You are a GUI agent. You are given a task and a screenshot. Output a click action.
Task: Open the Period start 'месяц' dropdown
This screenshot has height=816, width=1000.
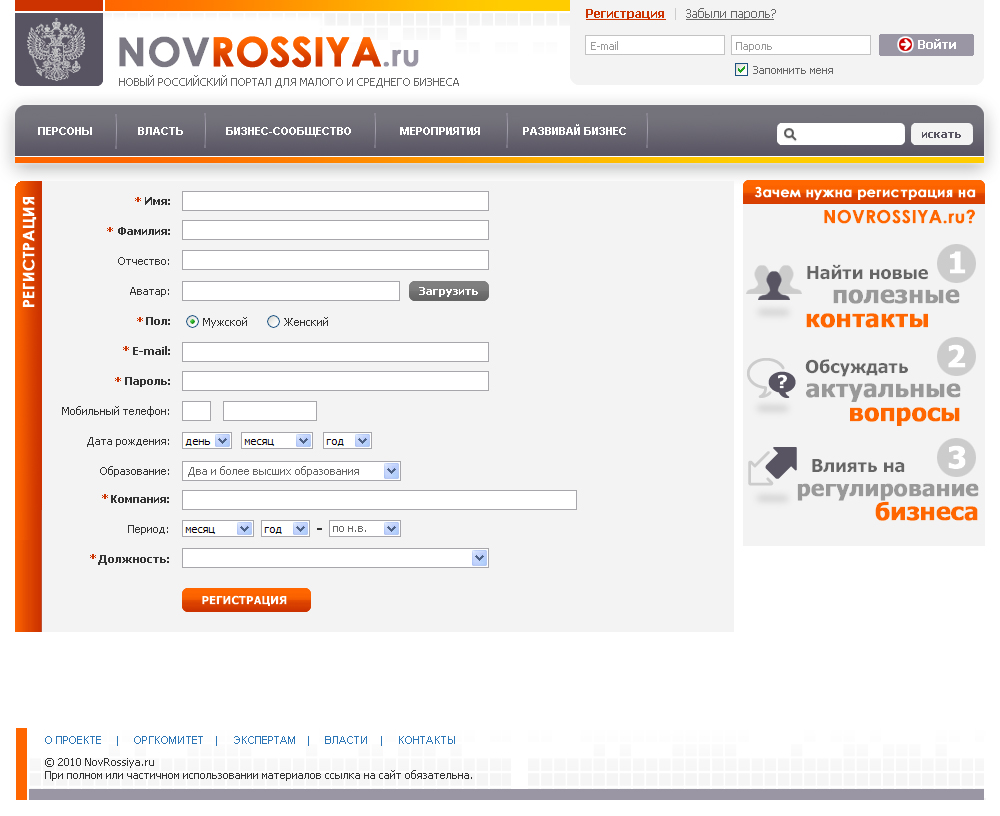tap(217, 529)
